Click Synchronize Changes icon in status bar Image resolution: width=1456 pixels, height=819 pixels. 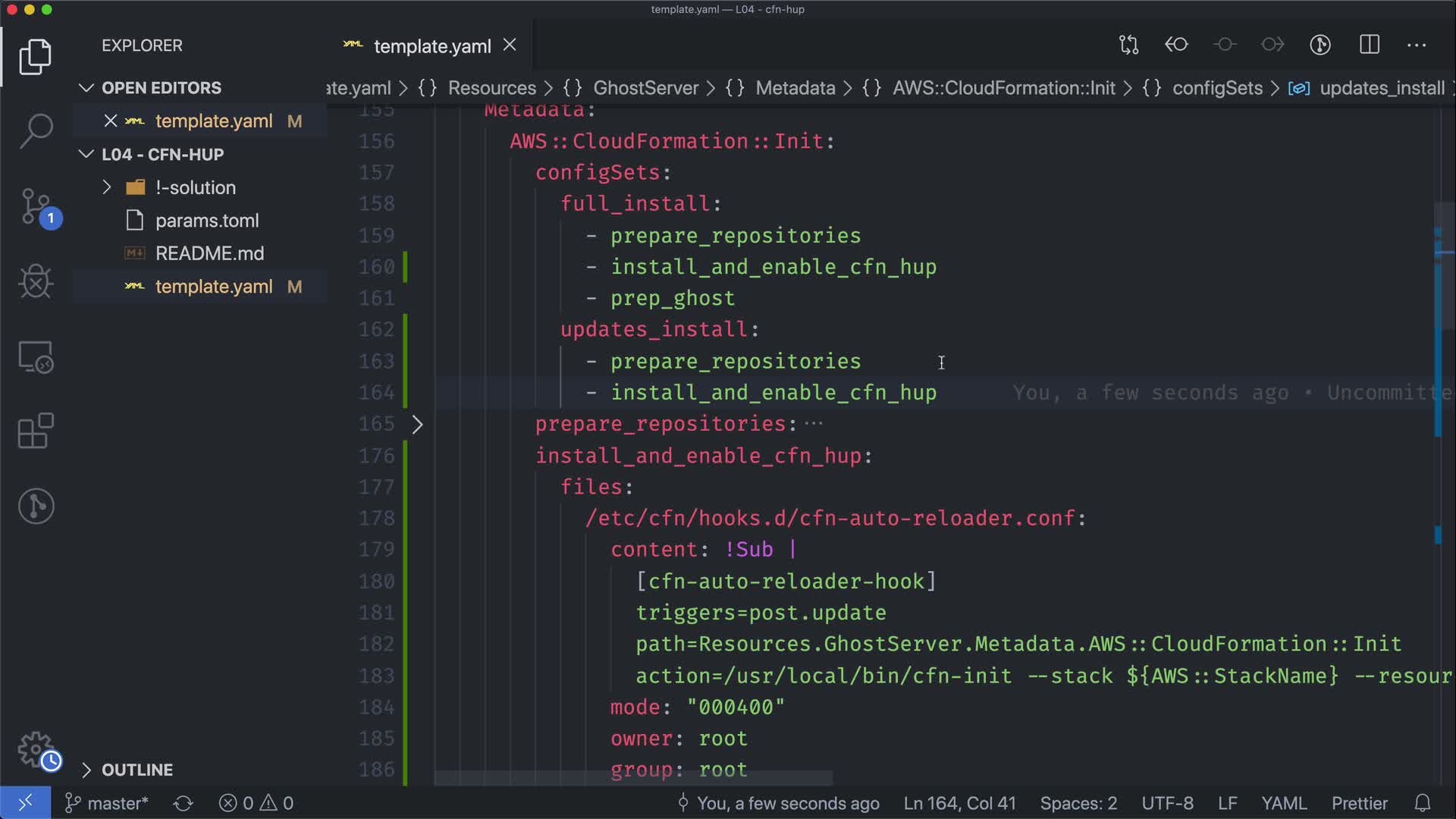(183, 803)
